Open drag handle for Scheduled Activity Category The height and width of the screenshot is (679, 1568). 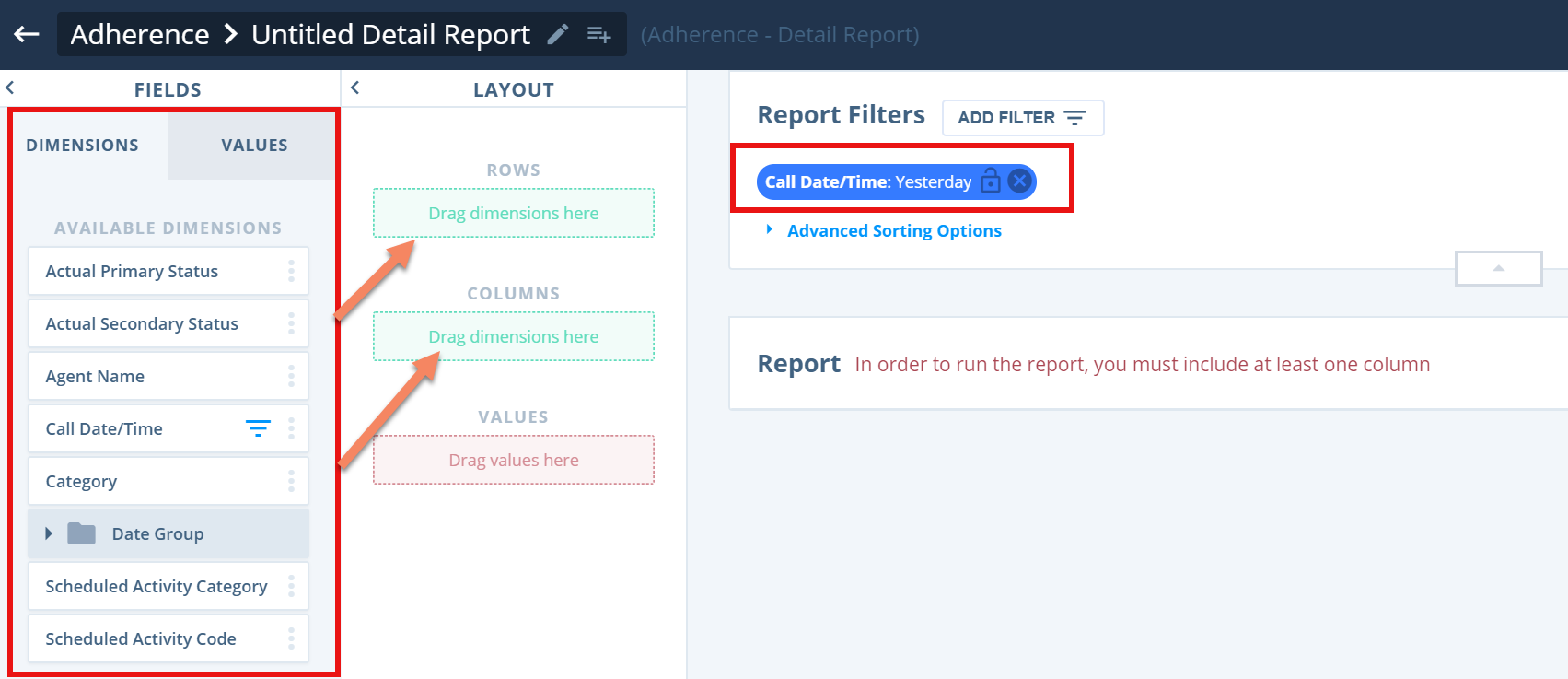pyautogui.click(x=291, y=586)
